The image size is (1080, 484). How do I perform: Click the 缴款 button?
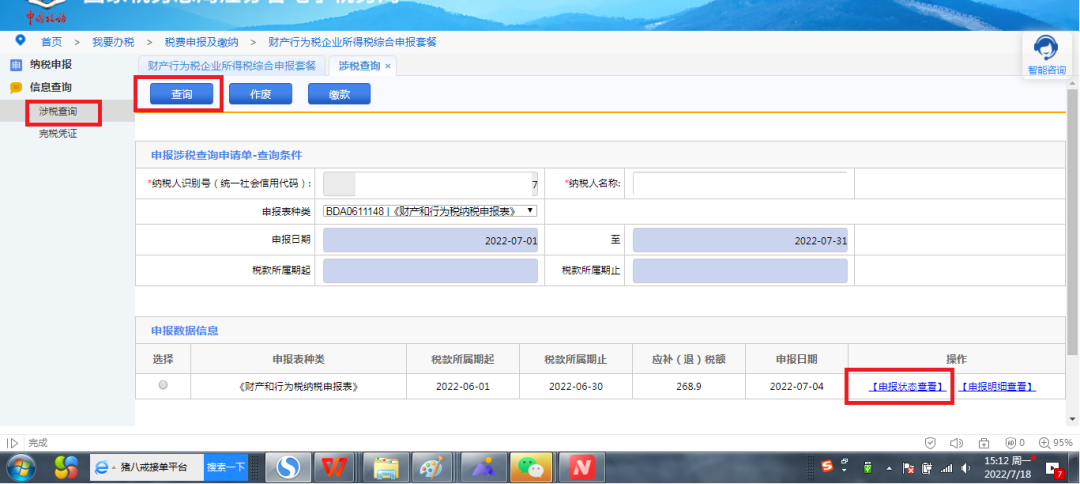click(x=340, y=94)
